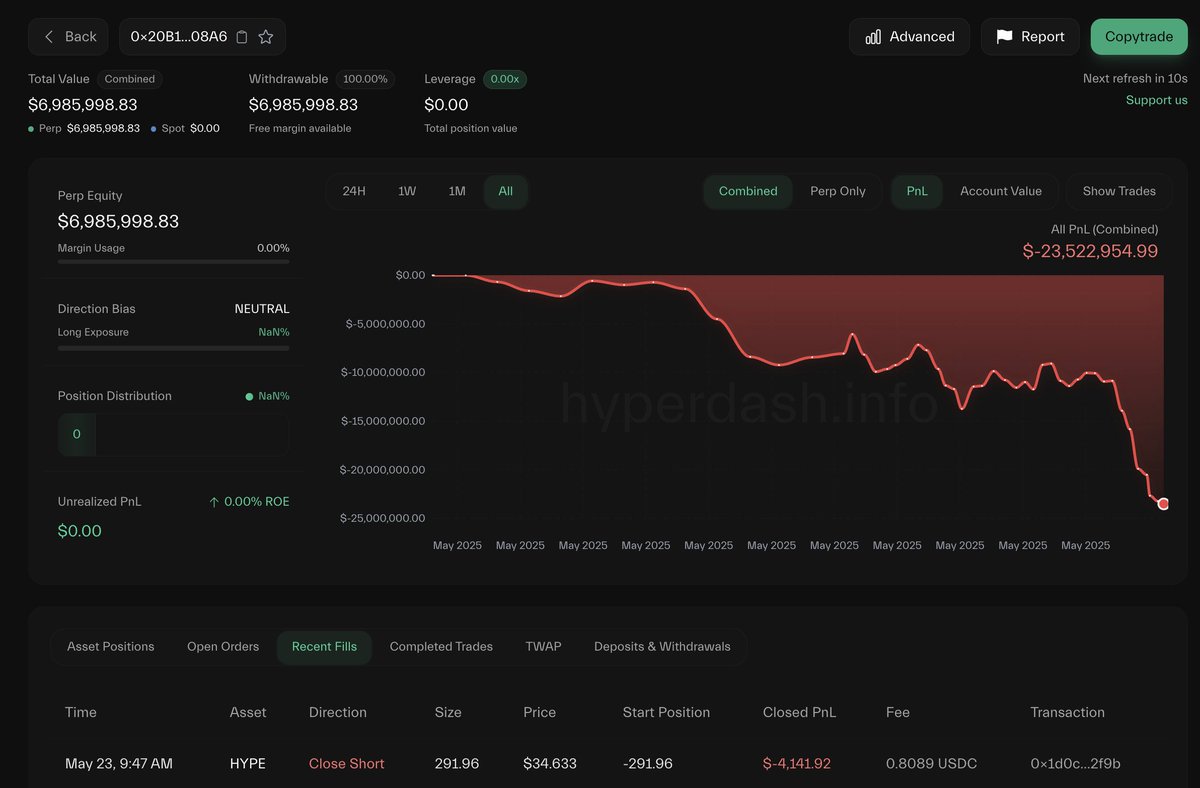
Task: Click the up arrow beside 0.00% ROE
Action: point(214,502)
